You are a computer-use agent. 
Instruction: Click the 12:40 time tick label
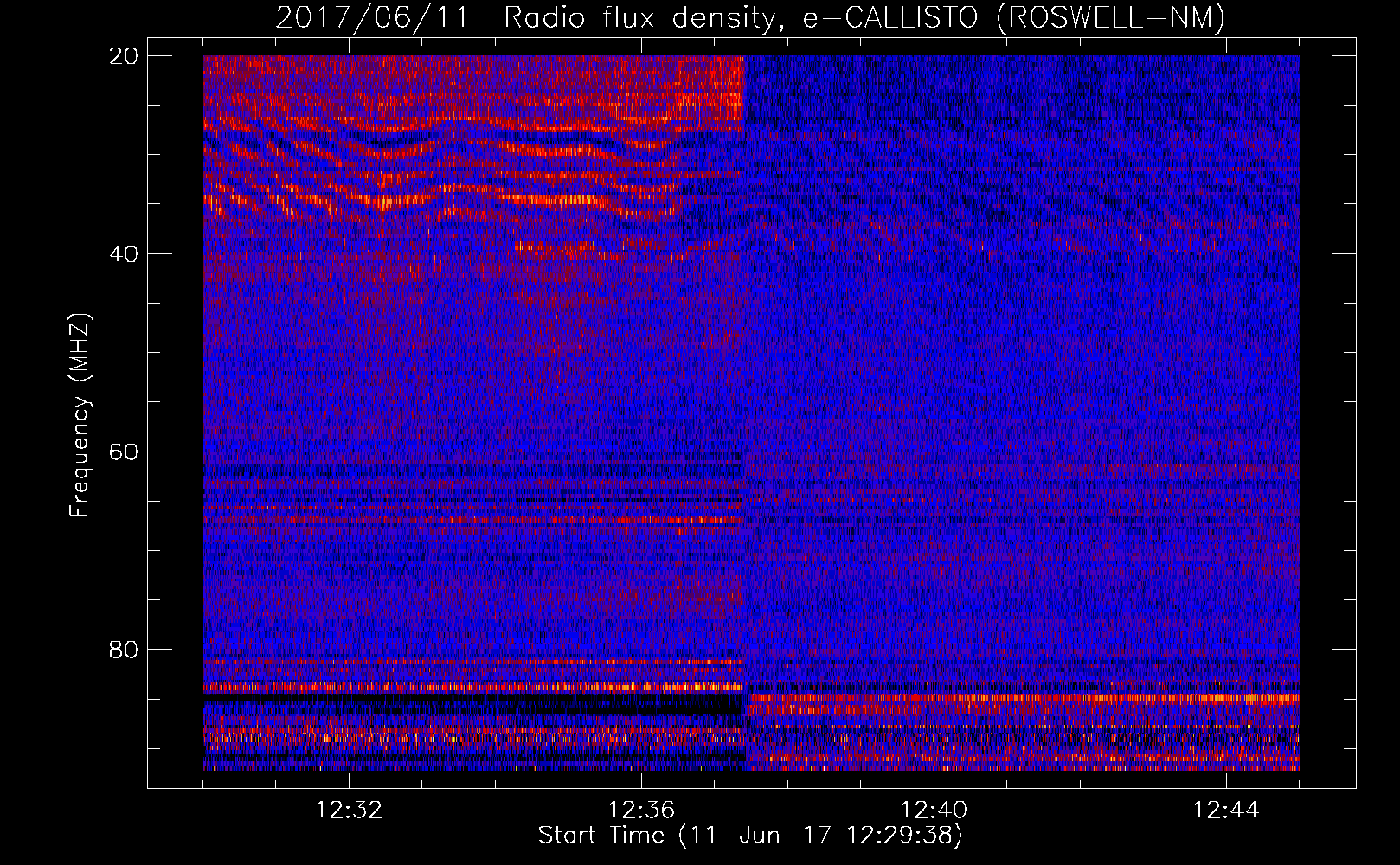click(x=934, y=811)
